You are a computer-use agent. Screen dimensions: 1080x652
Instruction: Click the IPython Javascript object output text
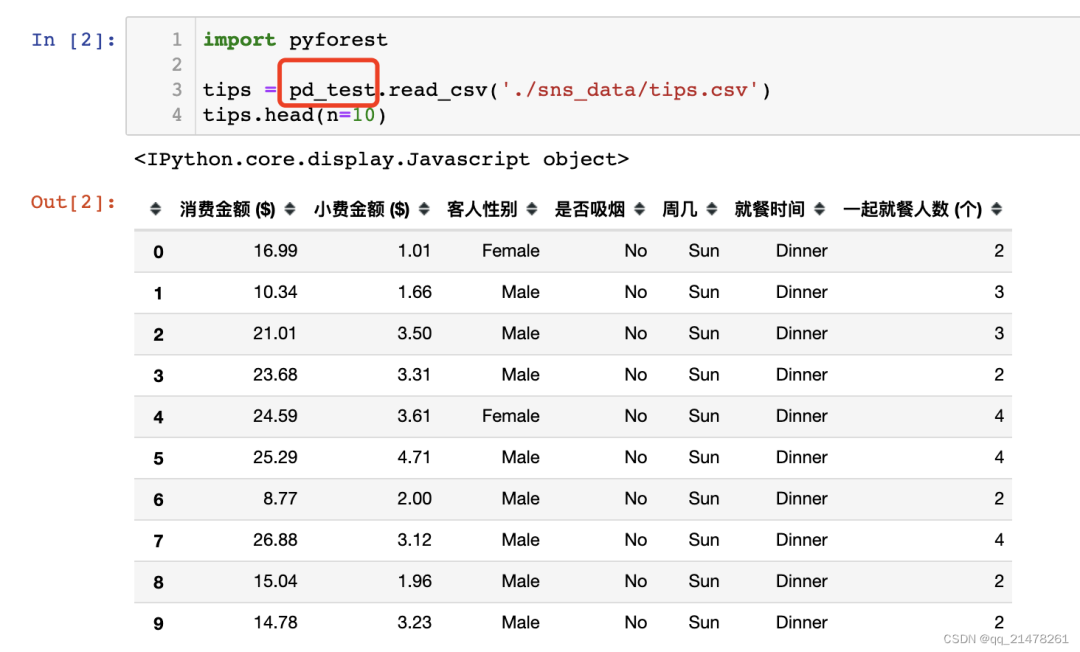381,160
